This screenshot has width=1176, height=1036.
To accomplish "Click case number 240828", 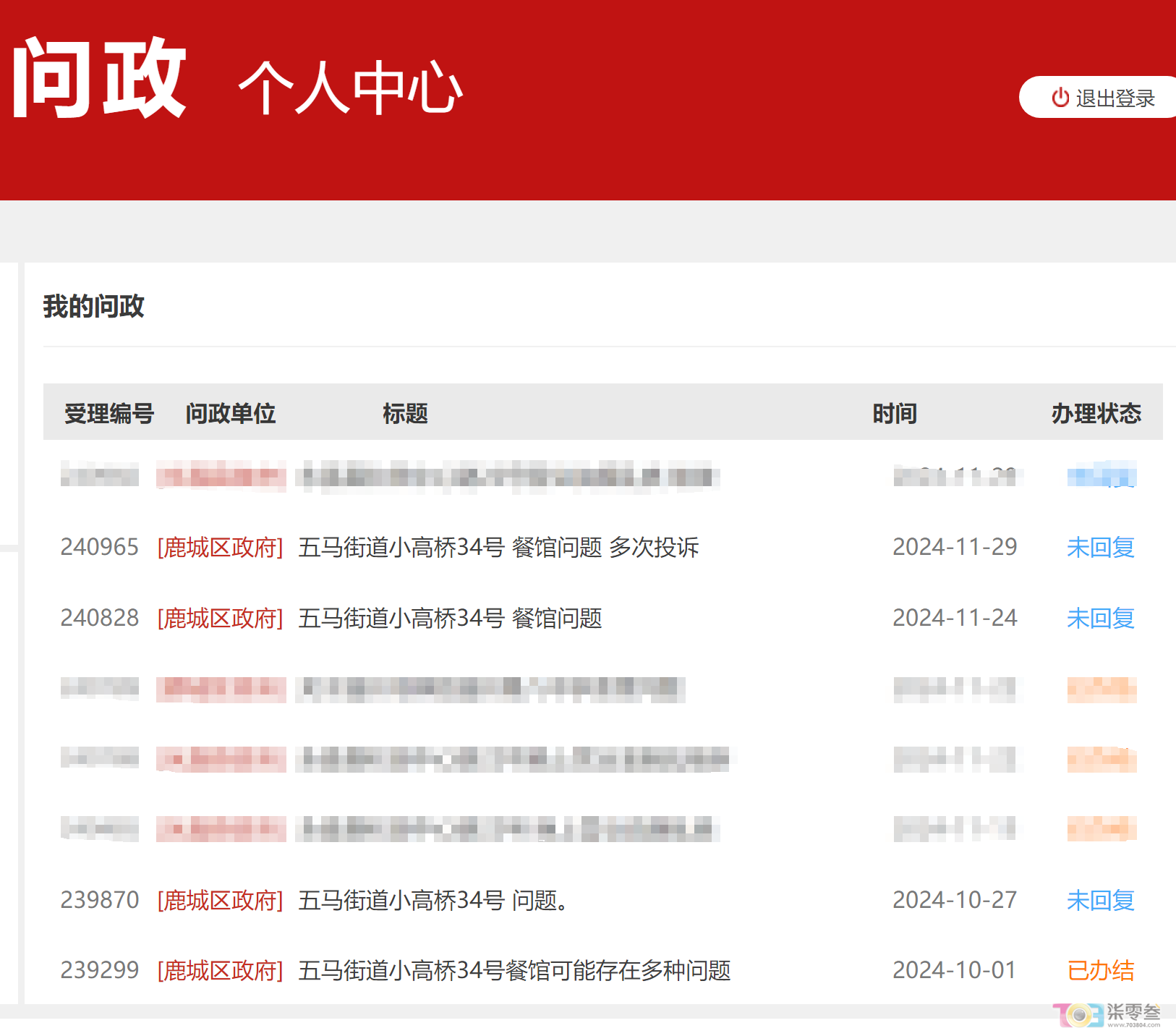I will (x=100, y=618).
